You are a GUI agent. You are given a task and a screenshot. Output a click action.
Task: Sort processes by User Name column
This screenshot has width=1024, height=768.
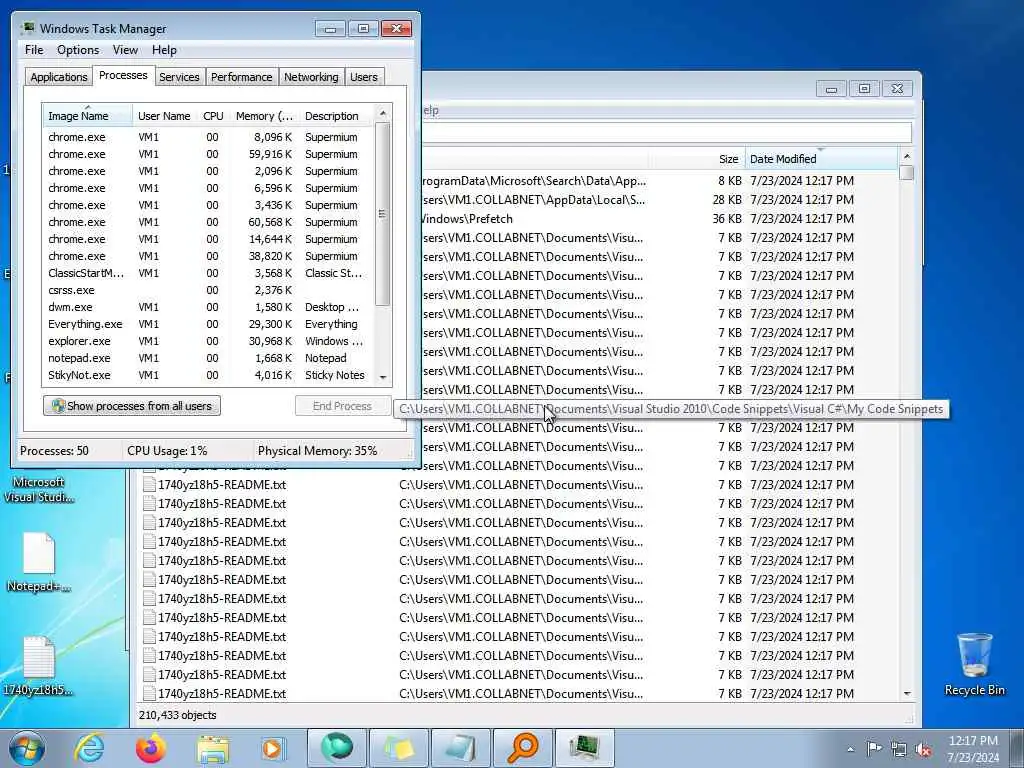point(164,116)
